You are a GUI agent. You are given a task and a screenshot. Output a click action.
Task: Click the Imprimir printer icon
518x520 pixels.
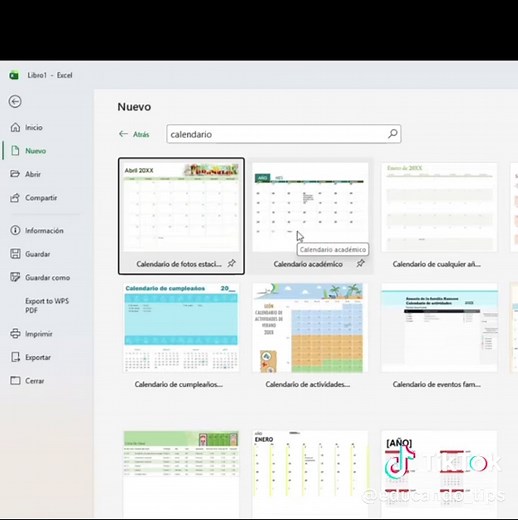(15, 334)
